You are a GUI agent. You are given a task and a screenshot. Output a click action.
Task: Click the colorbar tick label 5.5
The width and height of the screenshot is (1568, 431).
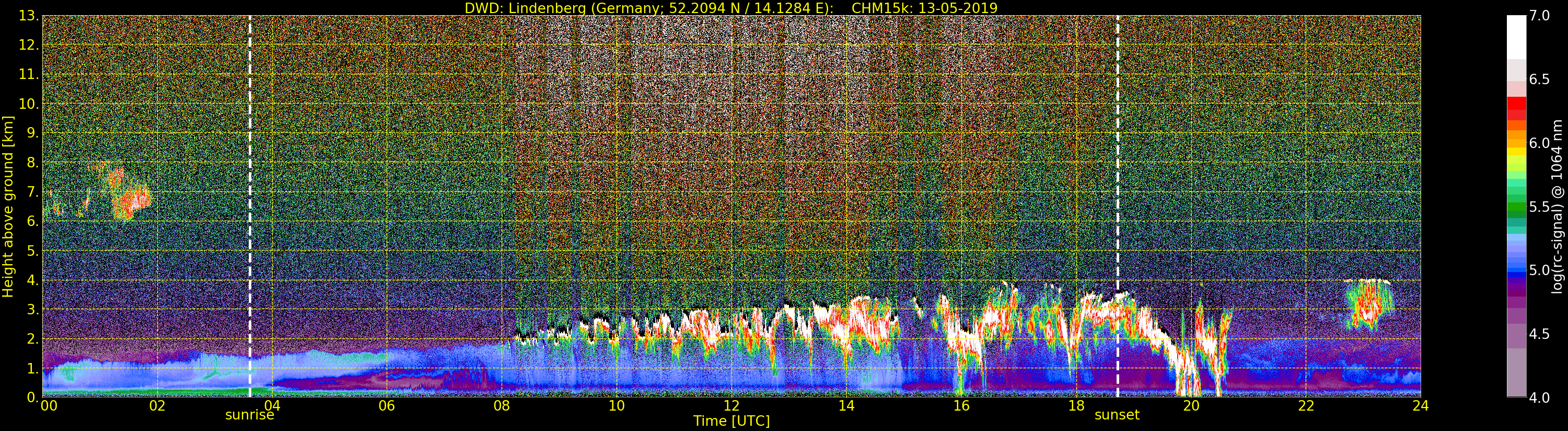pyautogui.click(x=1540, y=207)
